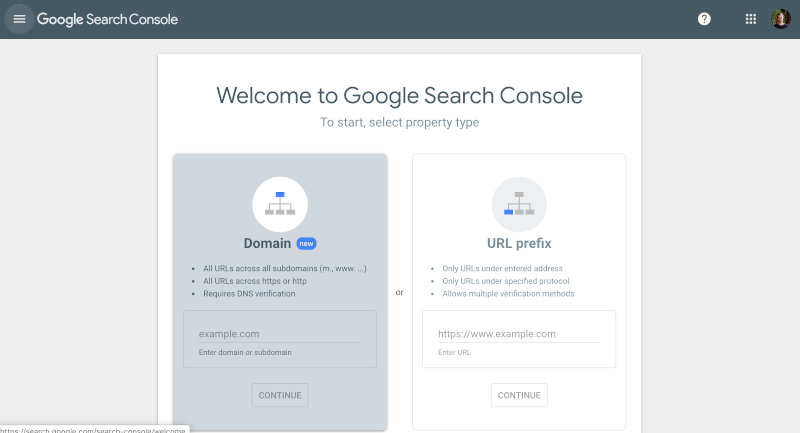Focus the https://www.example.com URL input field

[519, 334]
